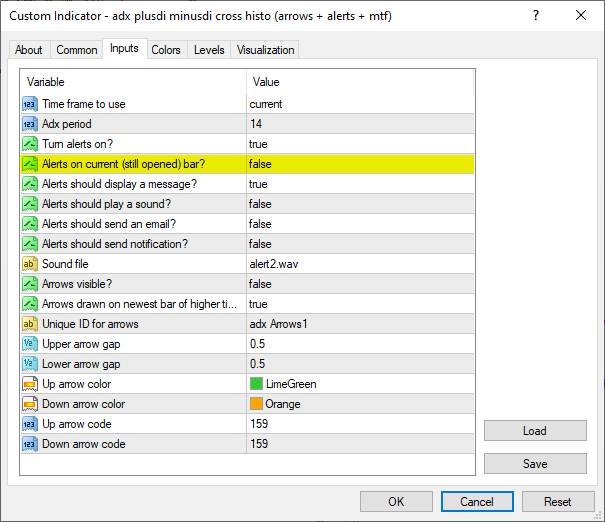Click the boolean icon beside Turn alerts on?

[x=30, y=144]
